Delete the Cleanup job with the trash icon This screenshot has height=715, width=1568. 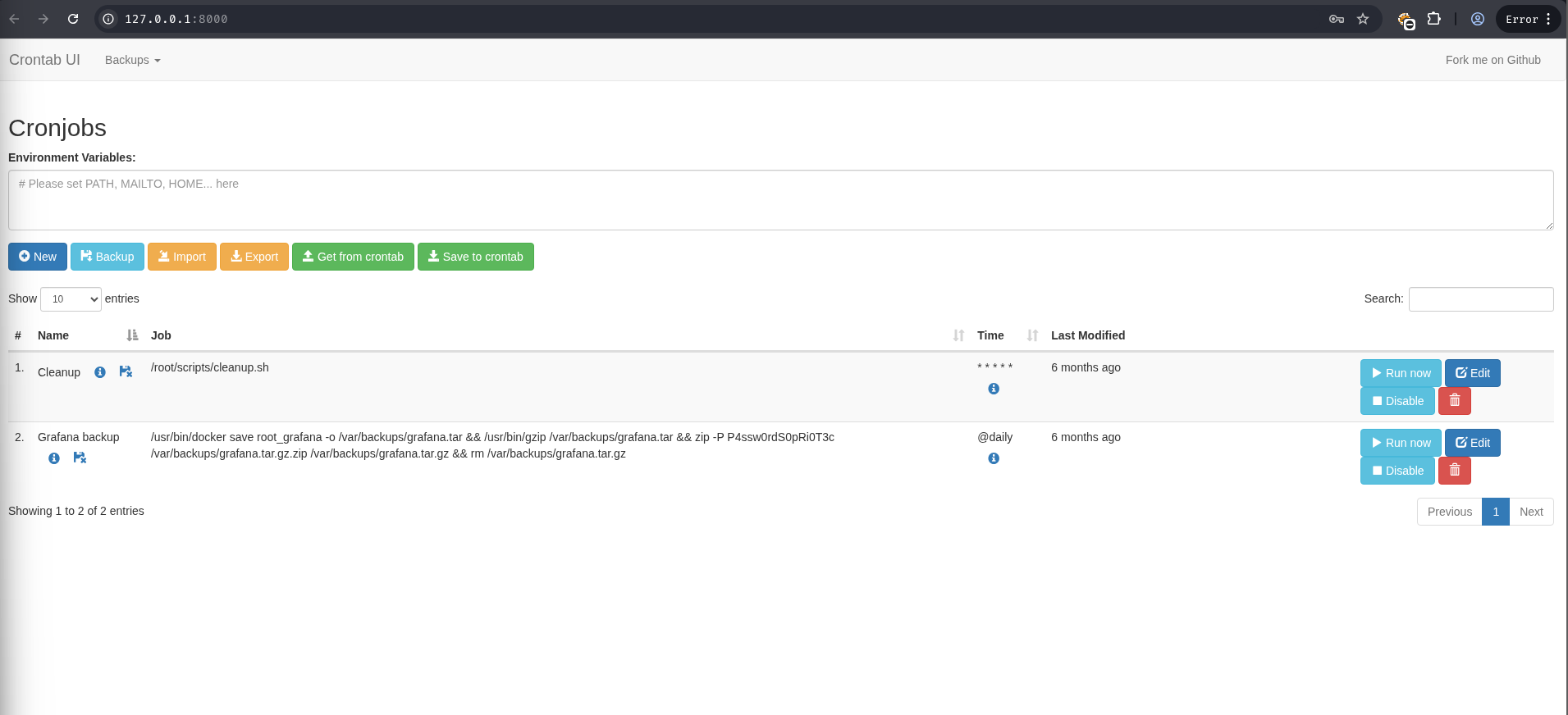(1454, 401)
